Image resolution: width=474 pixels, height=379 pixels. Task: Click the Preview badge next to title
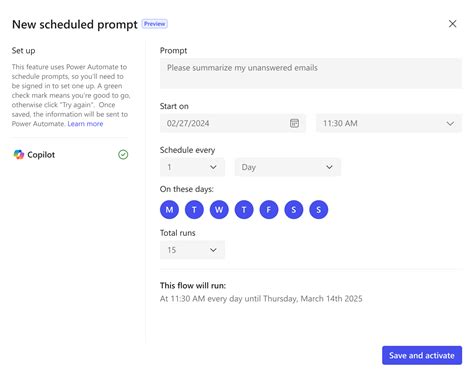[155, 24]
